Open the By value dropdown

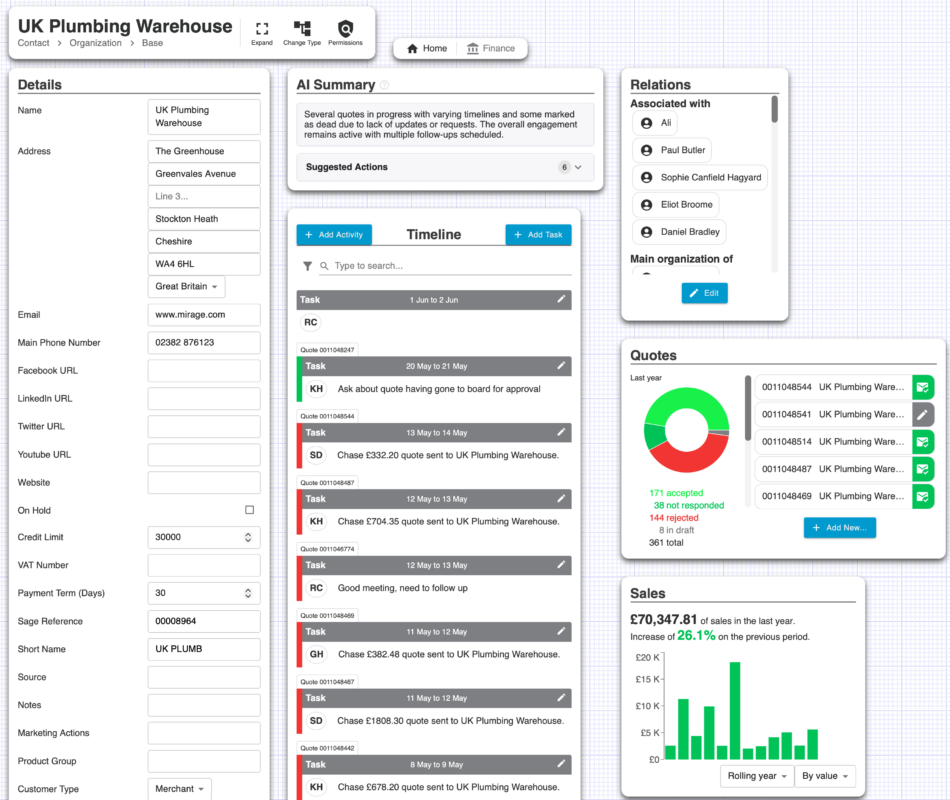click(825, 776)
